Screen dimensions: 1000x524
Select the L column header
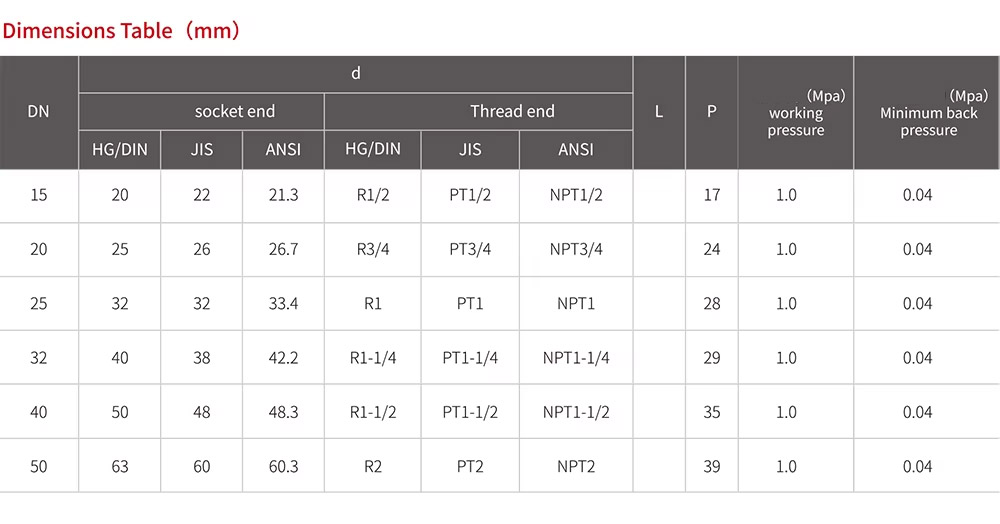pyautogui.click(x=659, y=112)
